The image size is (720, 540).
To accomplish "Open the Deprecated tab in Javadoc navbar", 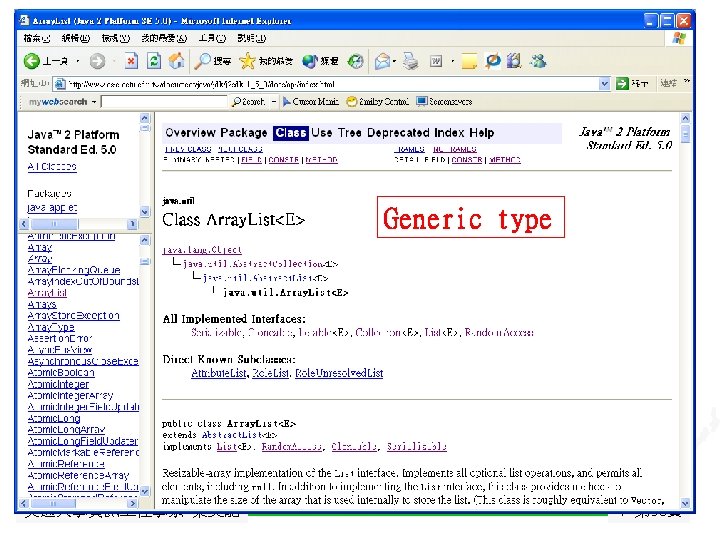I will [398, 133].
